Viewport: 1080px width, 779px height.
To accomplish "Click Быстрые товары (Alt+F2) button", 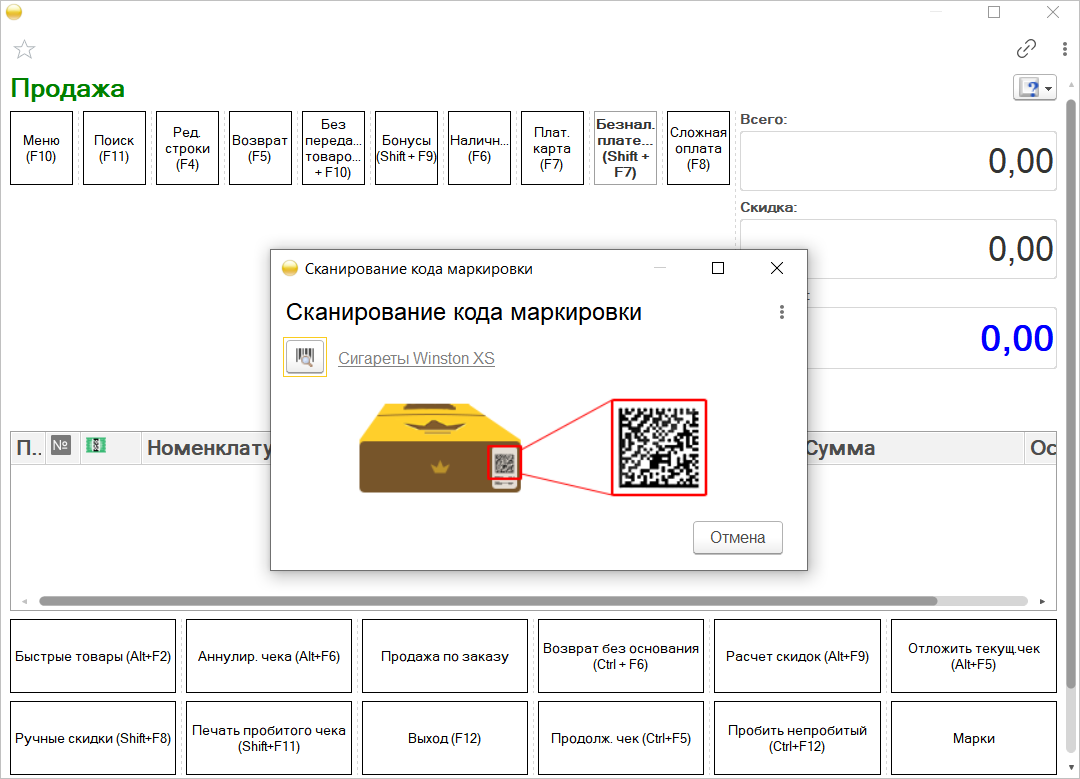I will [x=93, y=656].
